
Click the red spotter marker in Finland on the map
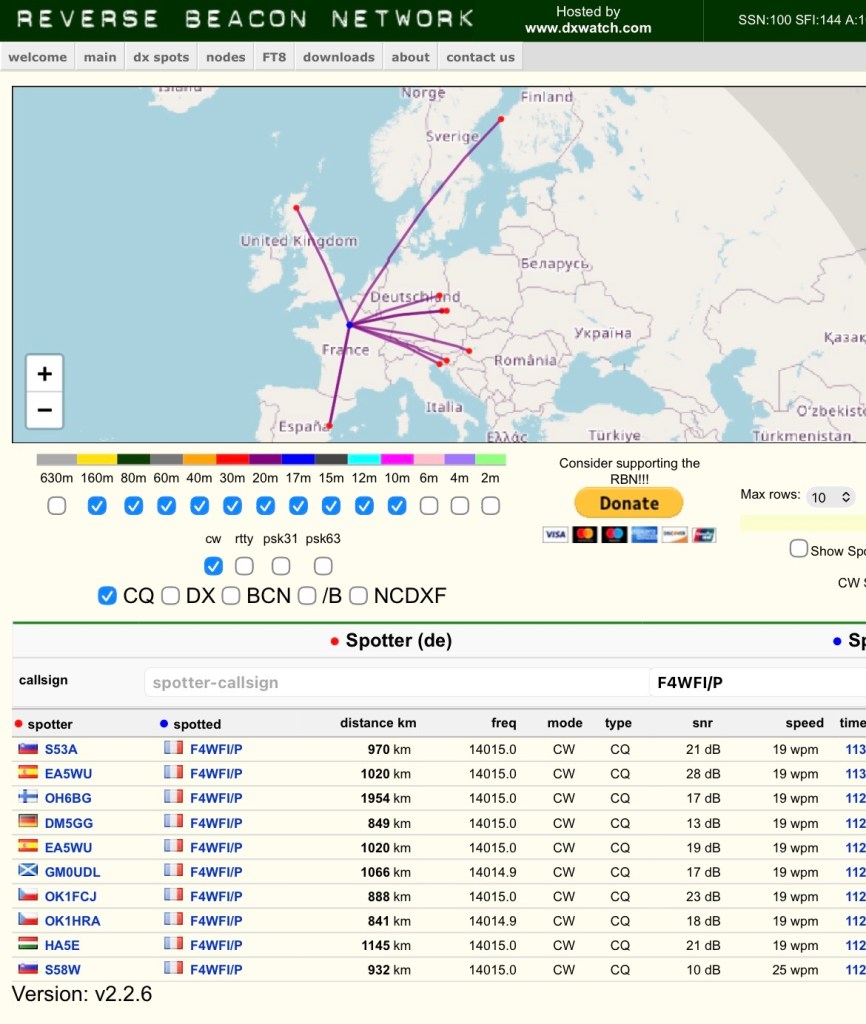501,119
